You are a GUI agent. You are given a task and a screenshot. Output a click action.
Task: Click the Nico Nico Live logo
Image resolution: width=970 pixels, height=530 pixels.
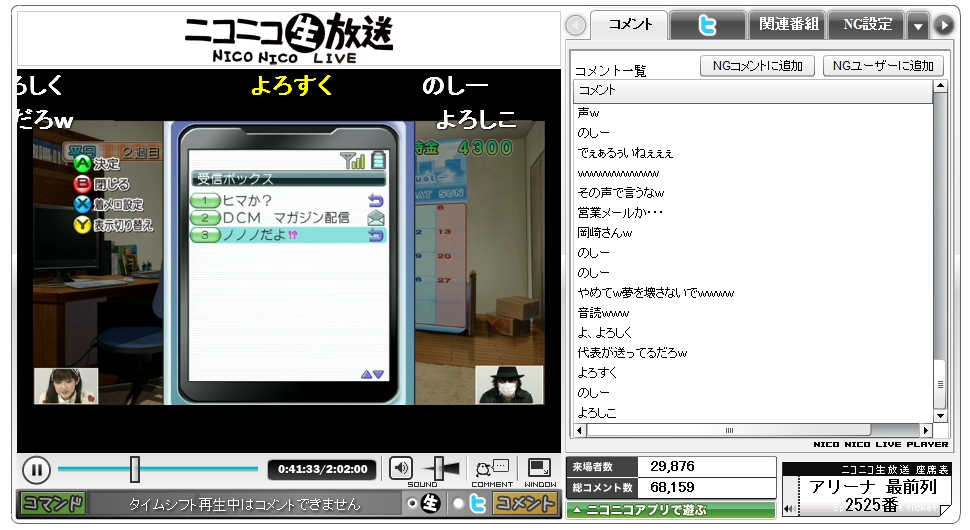point(289,38)
